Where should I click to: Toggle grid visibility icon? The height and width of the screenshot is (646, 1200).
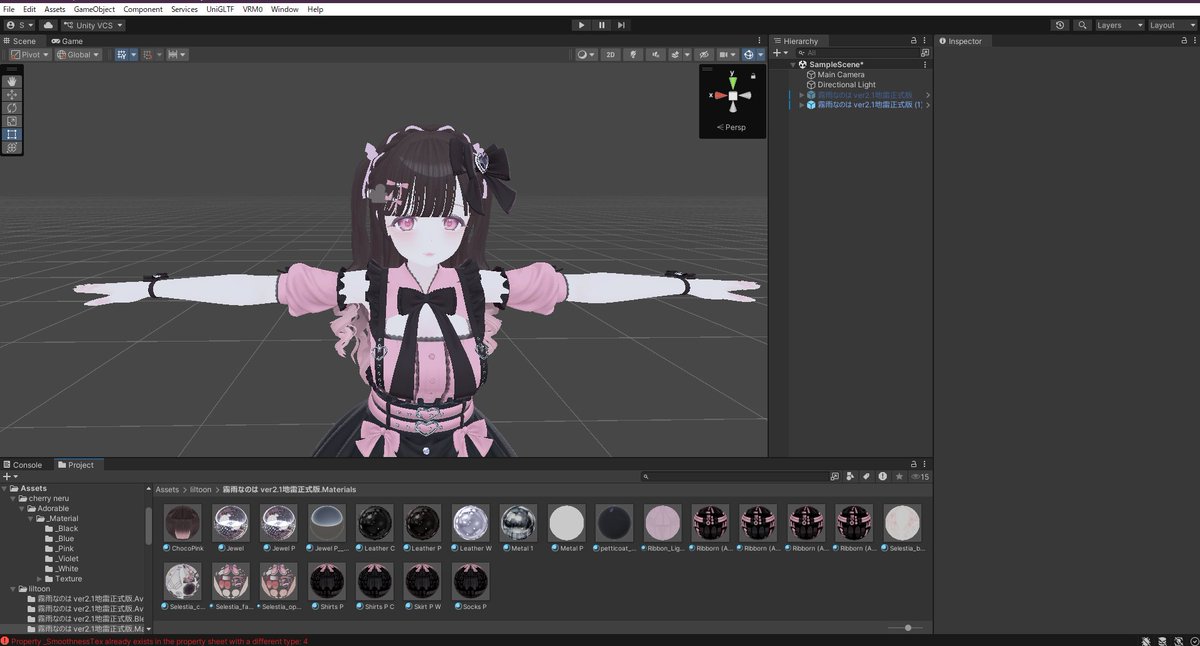click(x=122, y=55)
